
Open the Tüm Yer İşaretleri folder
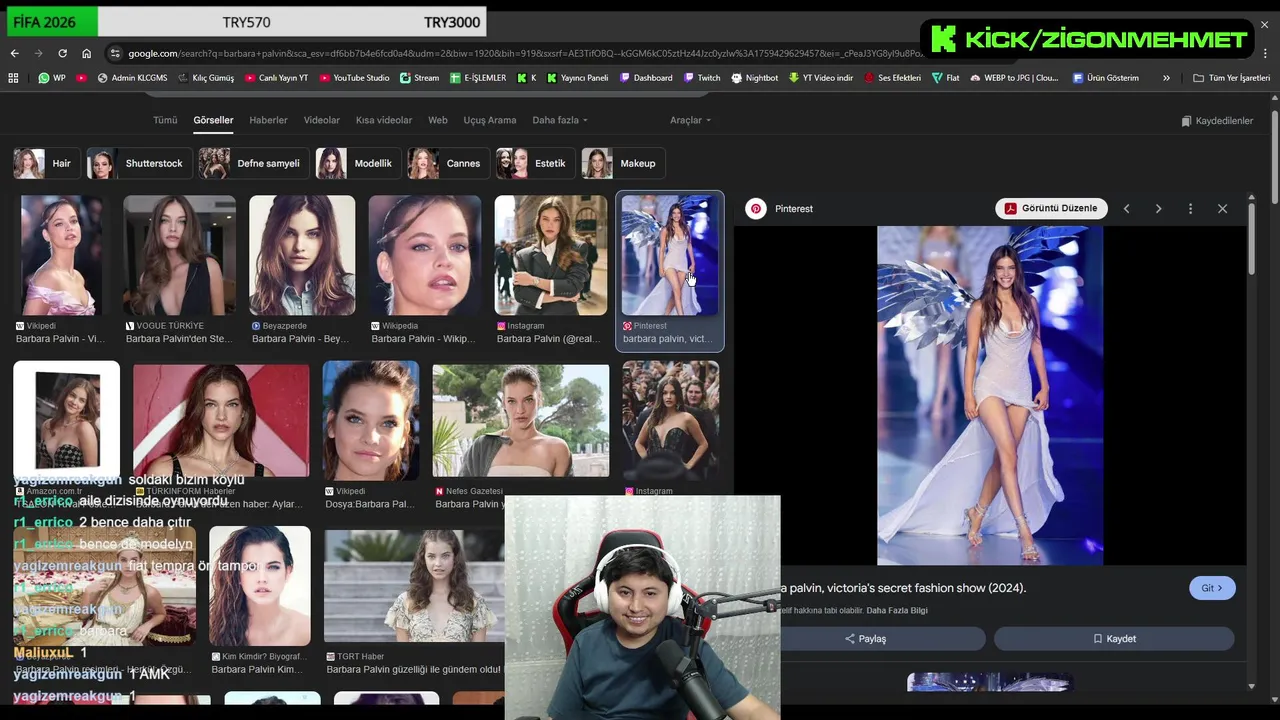(1232, 78)
